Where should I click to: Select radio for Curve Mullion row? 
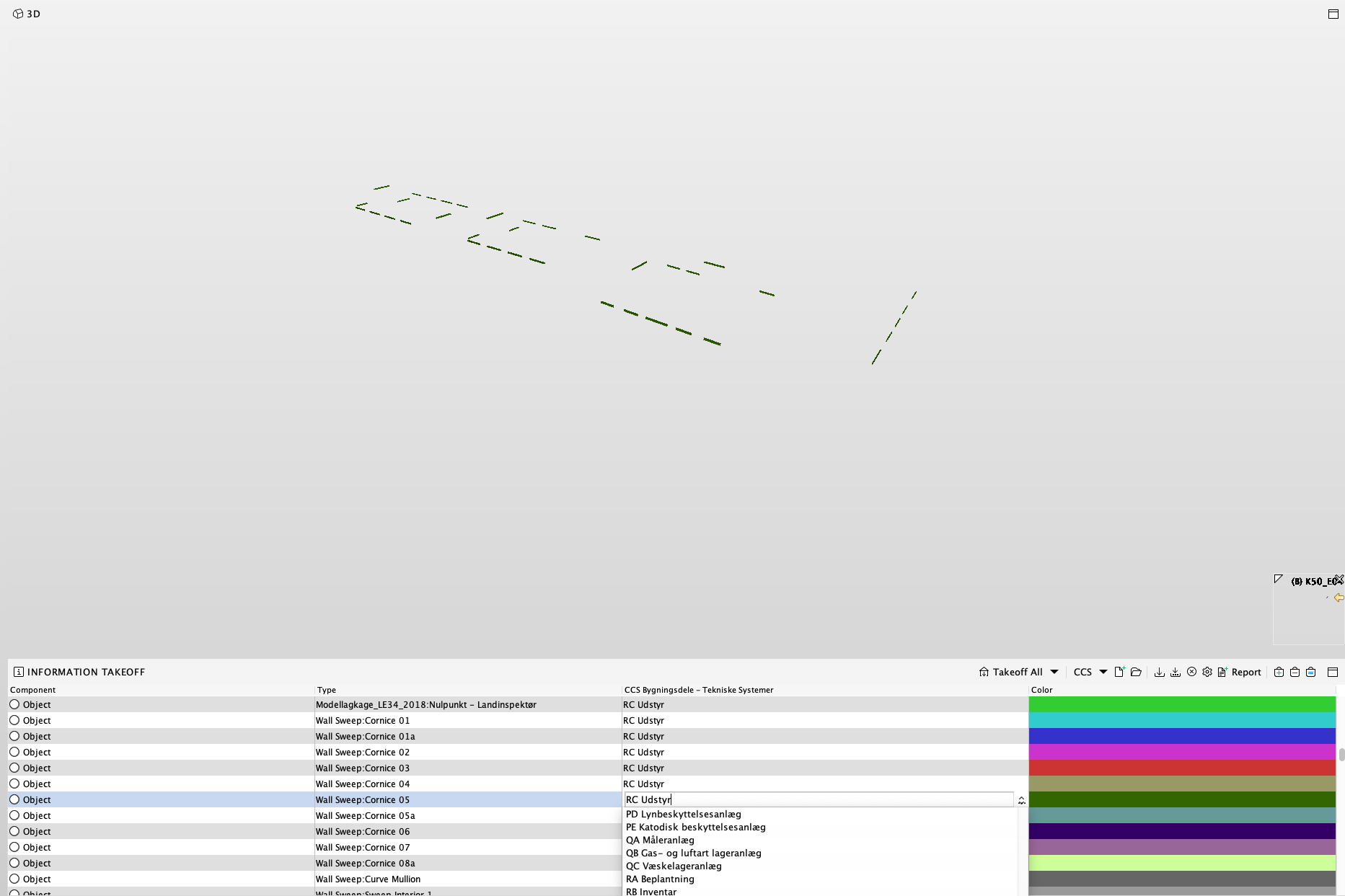[14, 879]
